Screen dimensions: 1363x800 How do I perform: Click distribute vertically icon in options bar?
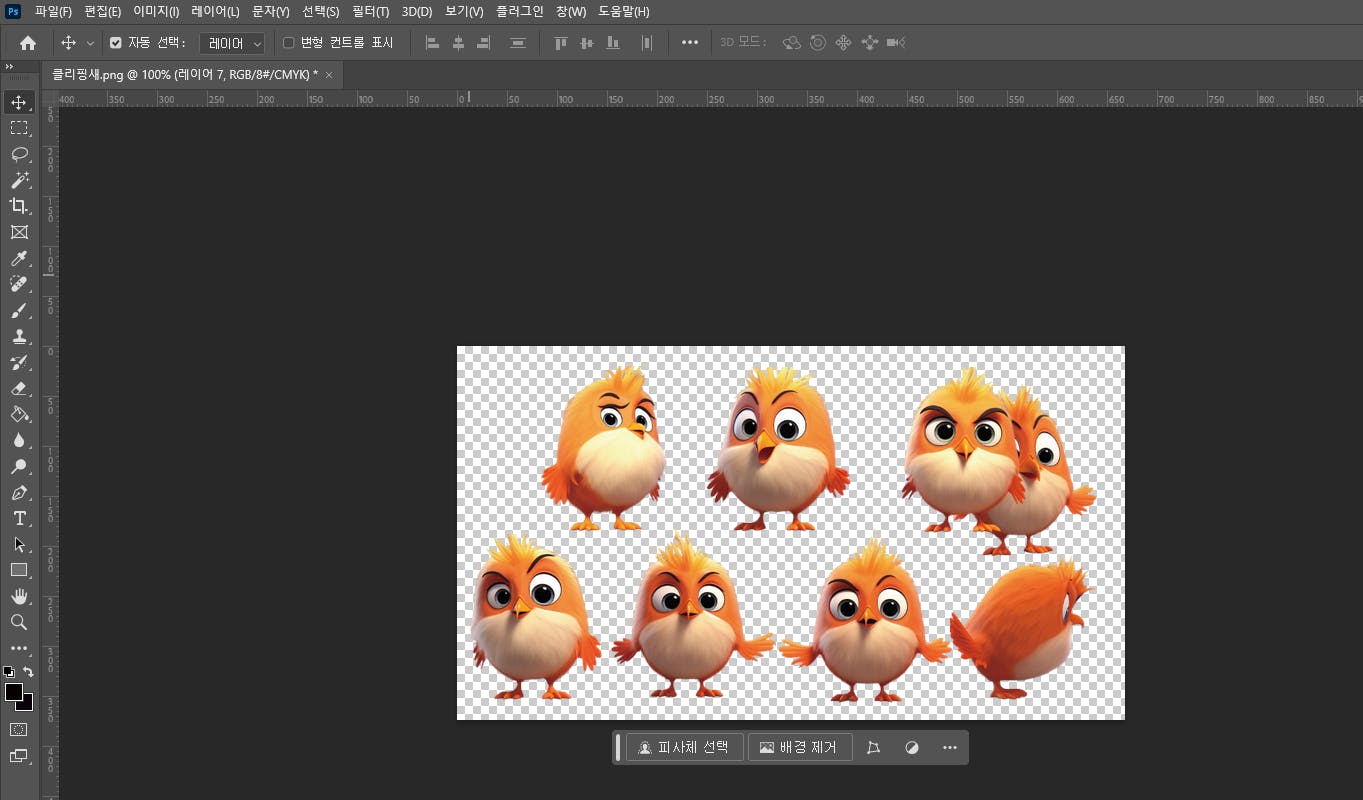(x=518, y=43)
